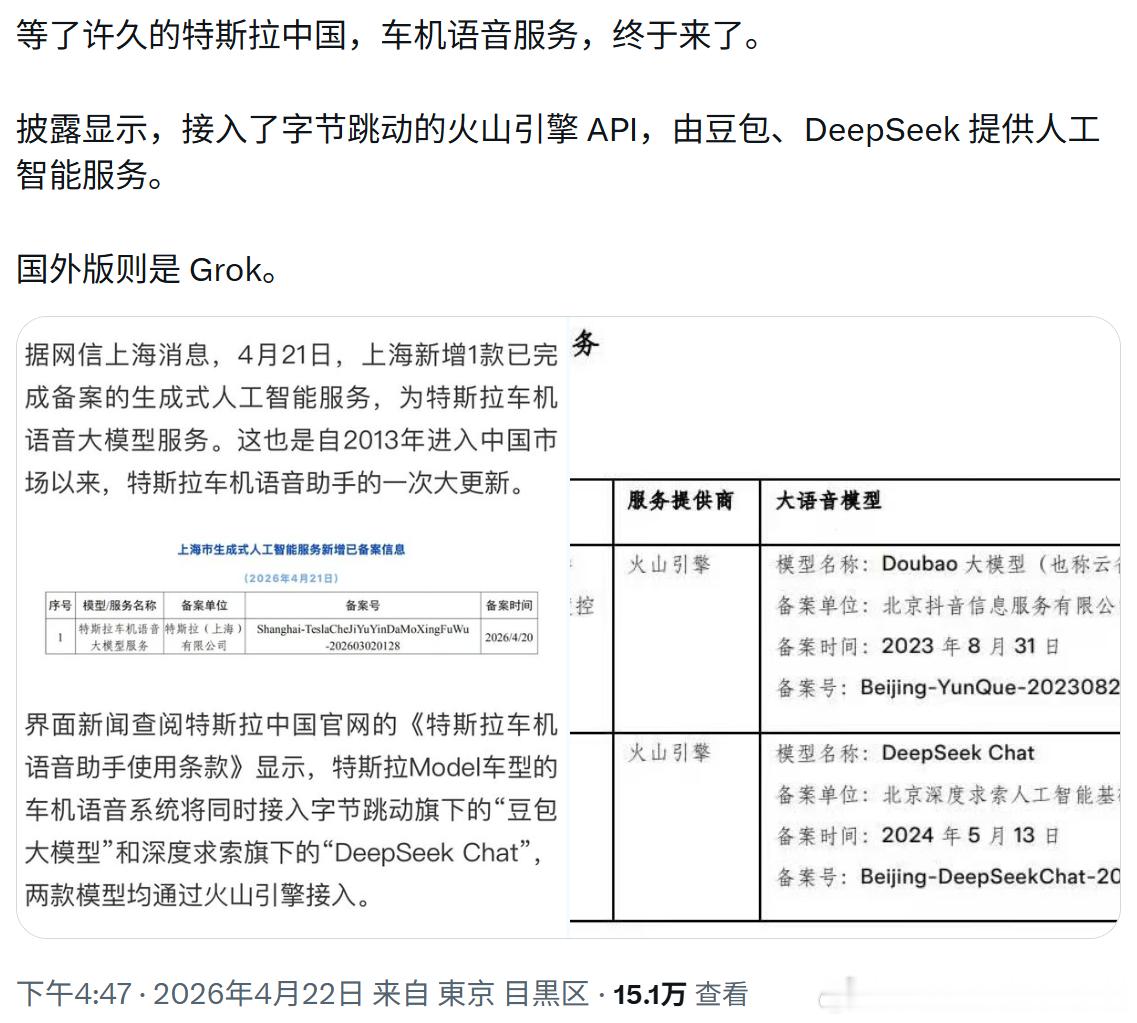This screenshot has width=1137, height=1023.
Task: Click the text 模型名称: DeepSeek Chat
Action: (x=905, y=753)
